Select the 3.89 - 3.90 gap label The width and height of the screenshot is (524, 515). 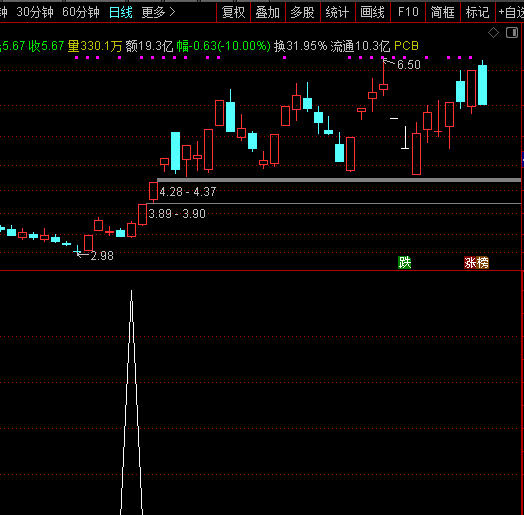pos(177,214)
